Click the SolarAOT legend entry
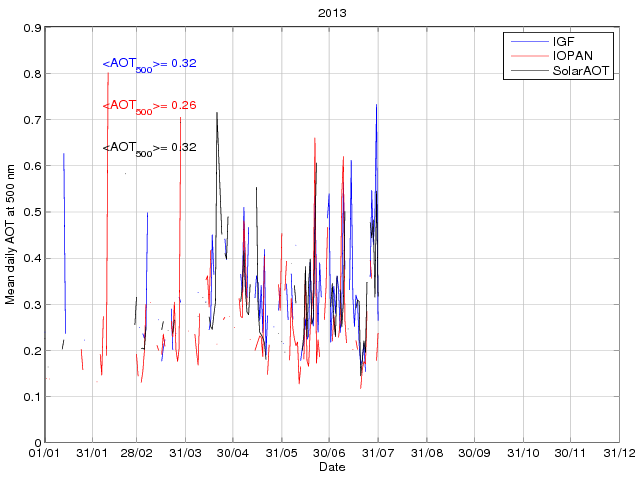 click(x=578, y=72)
